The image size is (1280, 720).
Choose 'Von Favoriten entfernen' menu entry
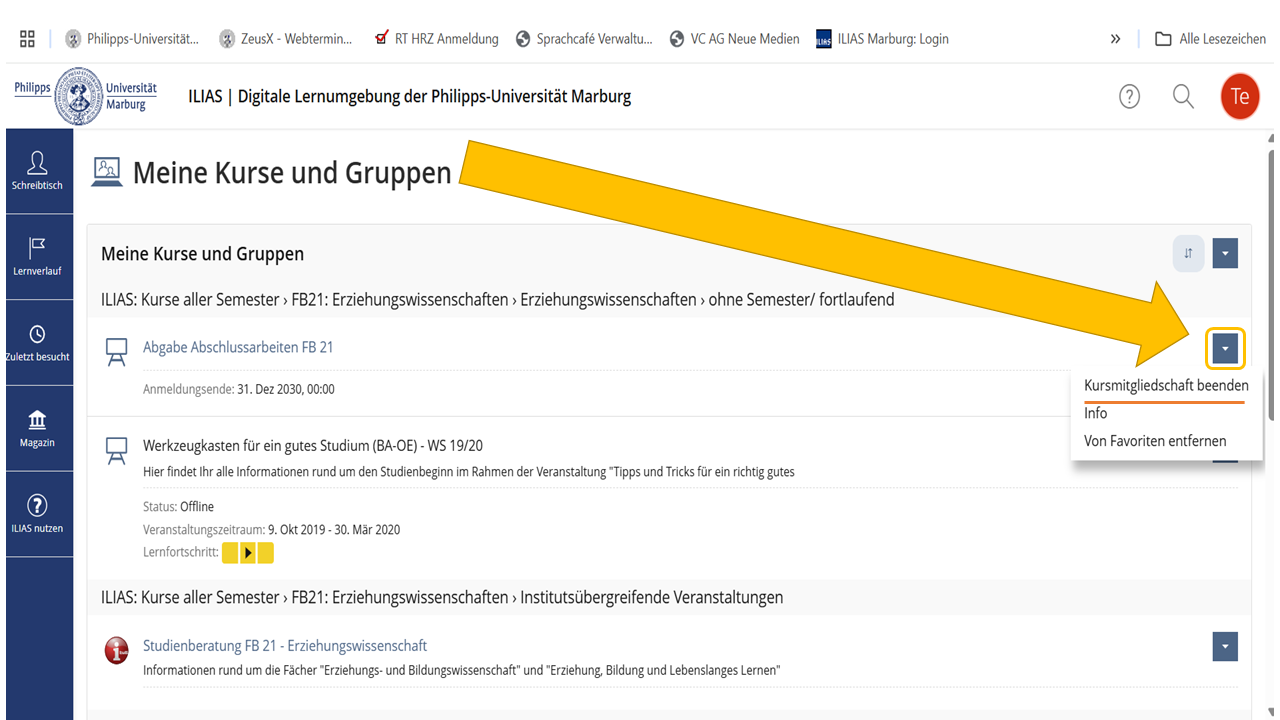[1154, 441]
